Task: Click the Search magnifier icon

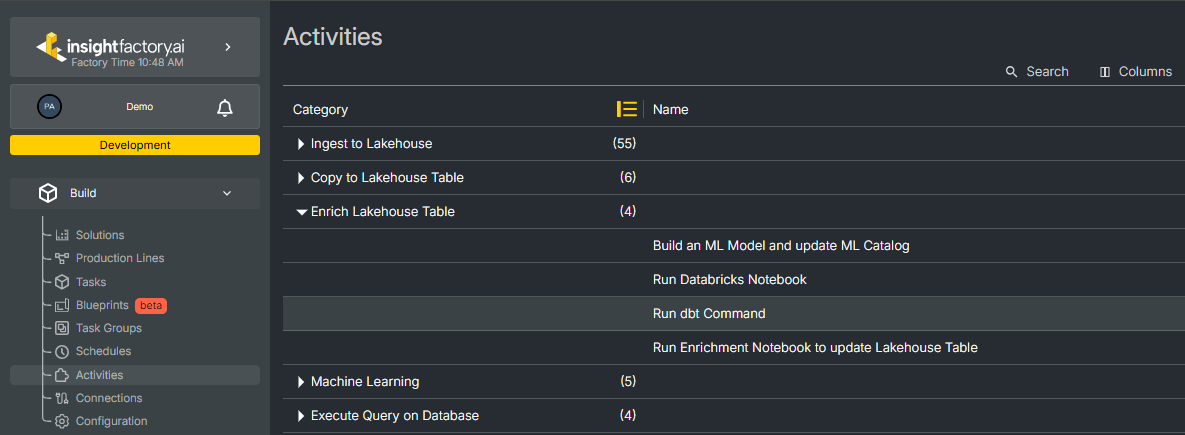Action: click(x=1012, y=72)
